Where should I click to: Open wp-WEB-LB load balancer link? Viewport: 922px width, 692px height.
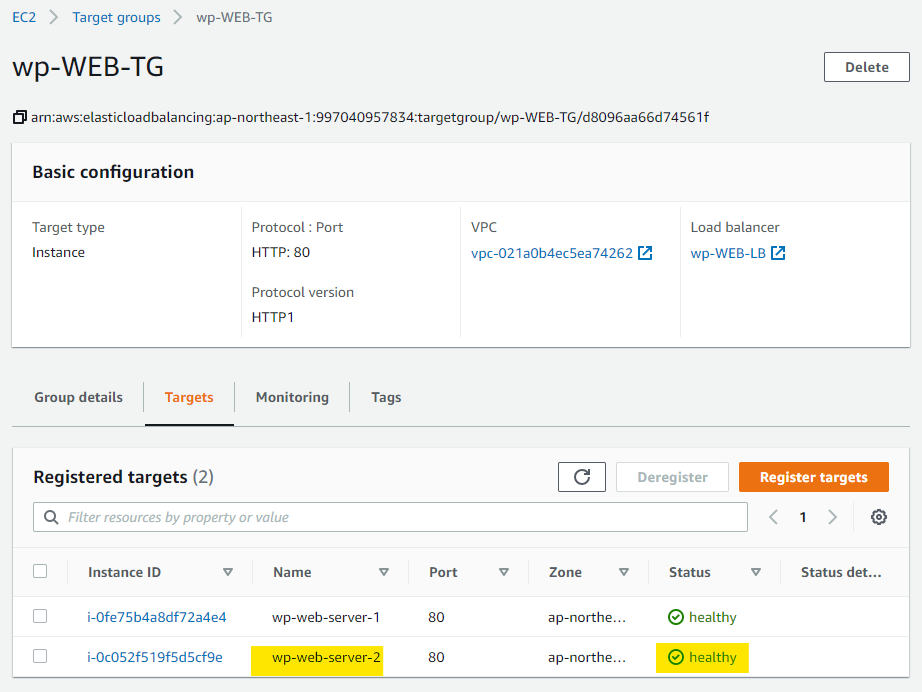[728, 253]
